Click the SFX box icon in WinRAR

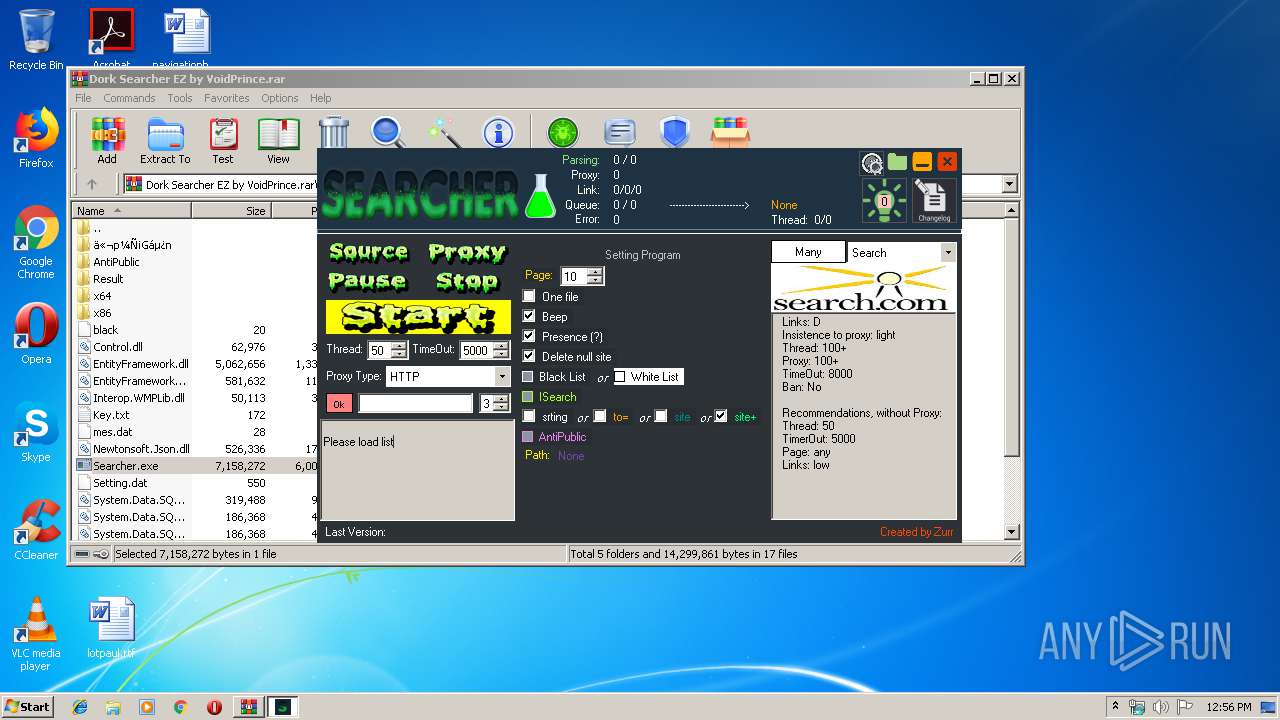[730, 132]
